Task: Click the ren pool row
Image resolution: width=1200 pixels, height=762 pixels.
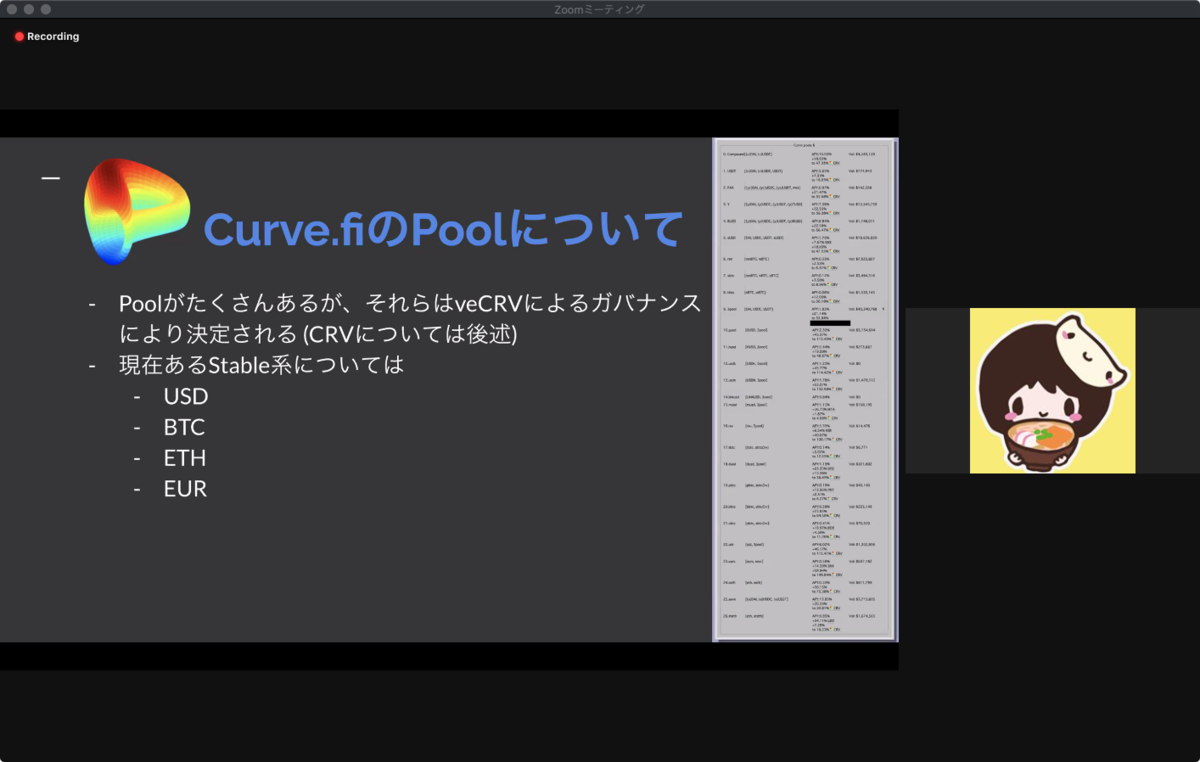Action: [x=725, y=257]
